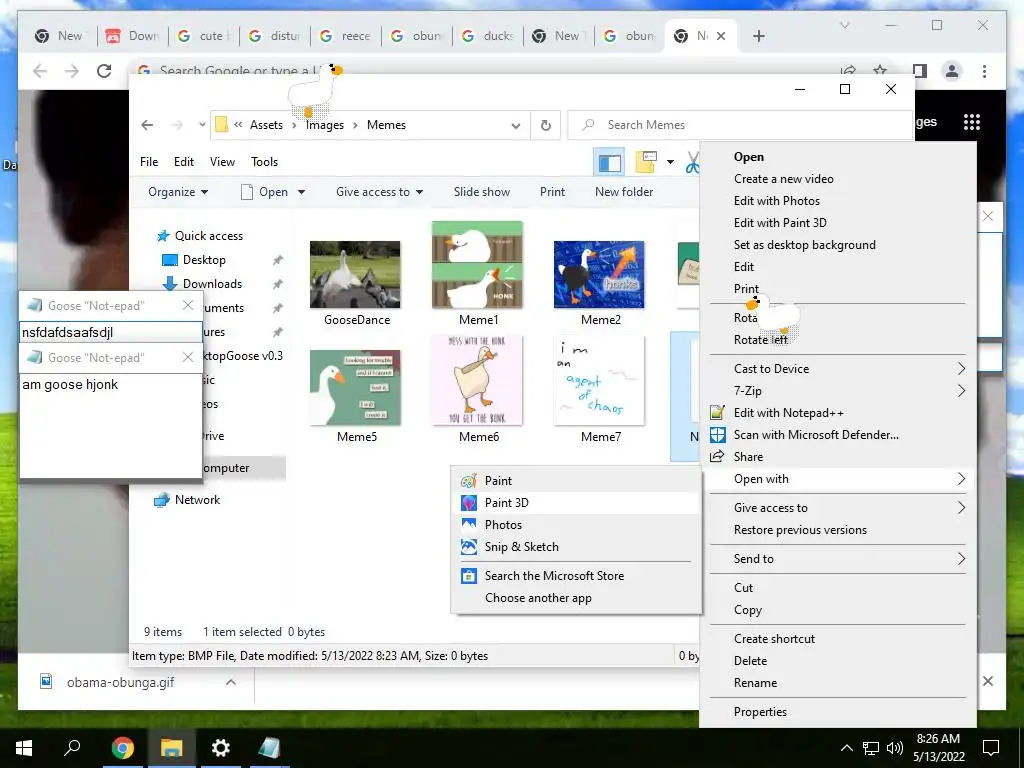Select Network in navigation pane
Image resolution: width=1024 pixels, height=768 pixels.
tap(197, 500)
